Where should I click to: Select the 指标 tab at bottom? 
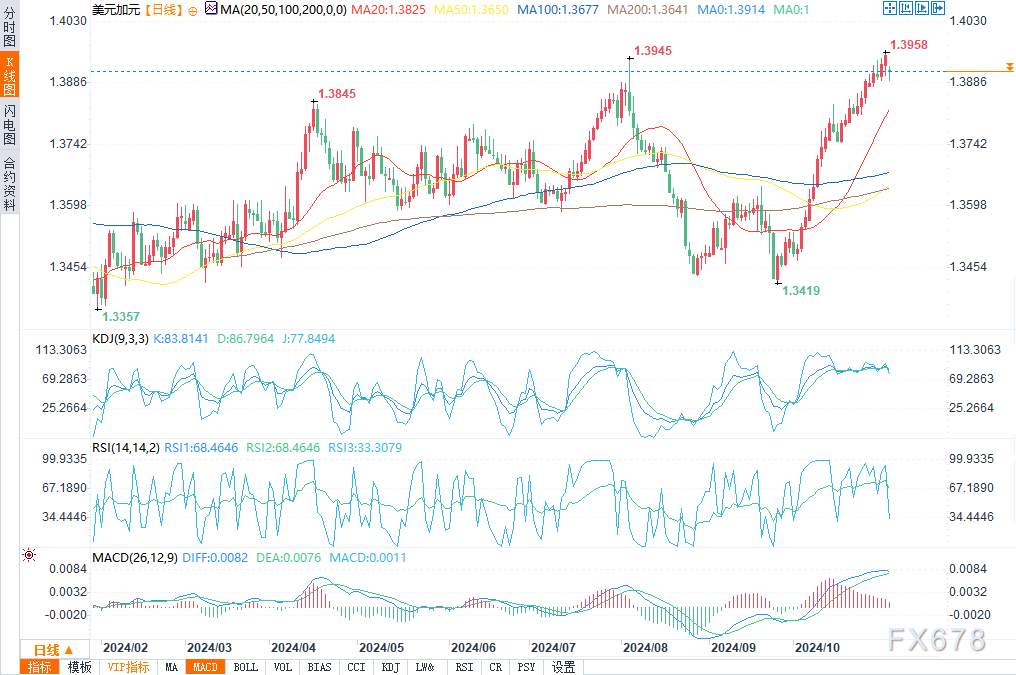(x=41, y=667)
